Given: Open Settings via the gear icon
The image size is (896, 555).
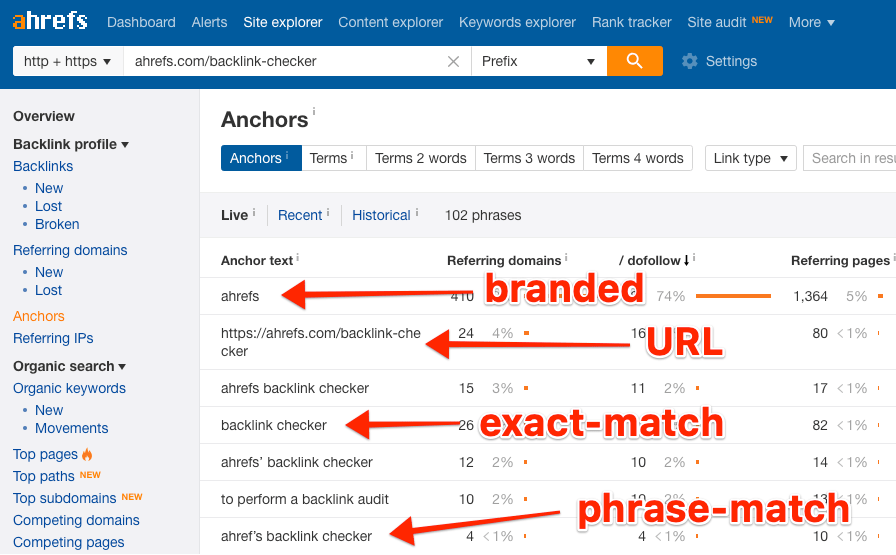Looking at the screenshot, I should click(x=689, y=61).
